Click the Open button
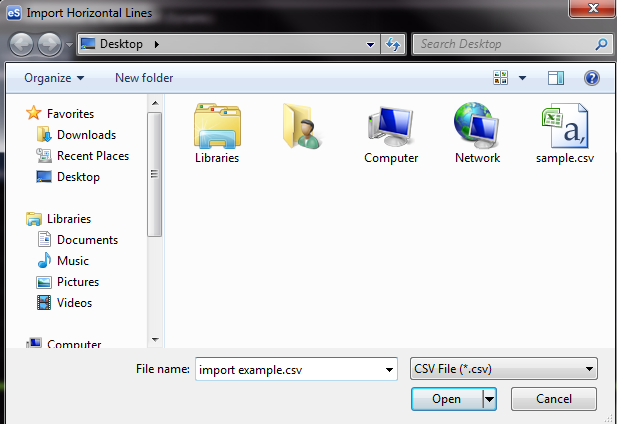Viewport: 617px width, 424px height. click(x=447, y=399)
